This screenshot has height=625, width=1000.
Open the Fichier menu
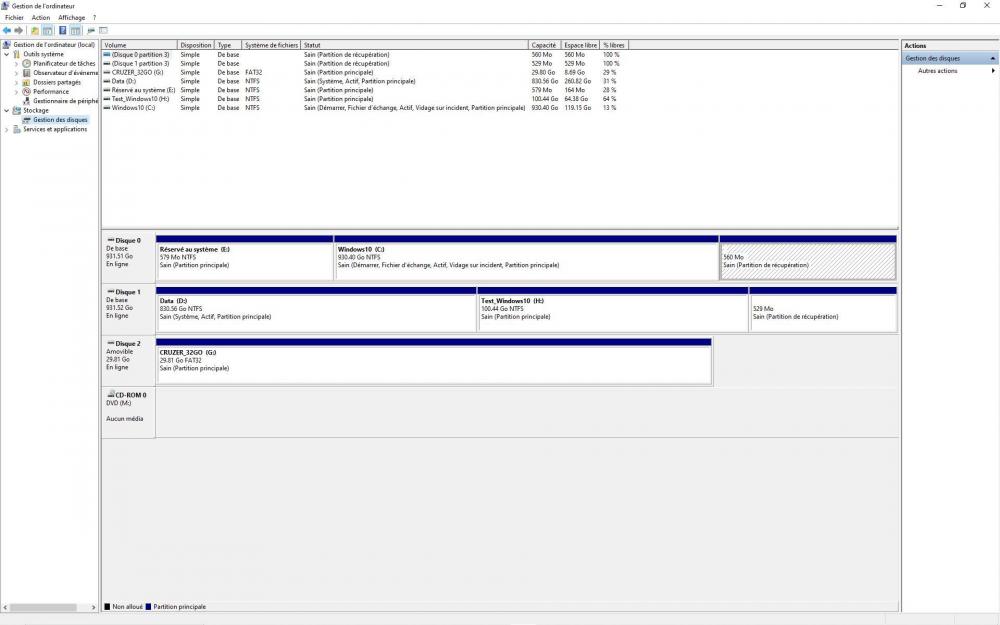coord(14,18)
